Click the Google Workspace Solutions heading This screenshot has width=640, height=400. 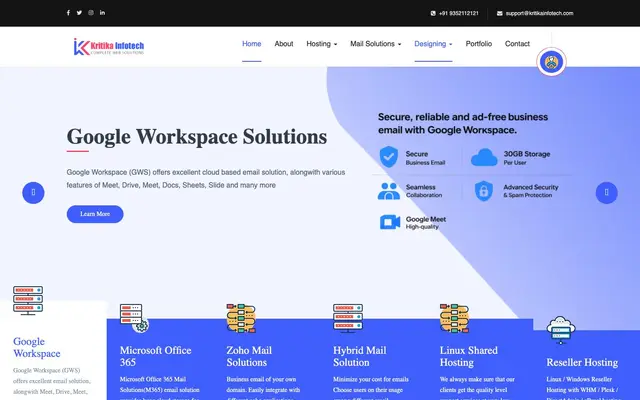pyautogui.click(x=197, y=137)
